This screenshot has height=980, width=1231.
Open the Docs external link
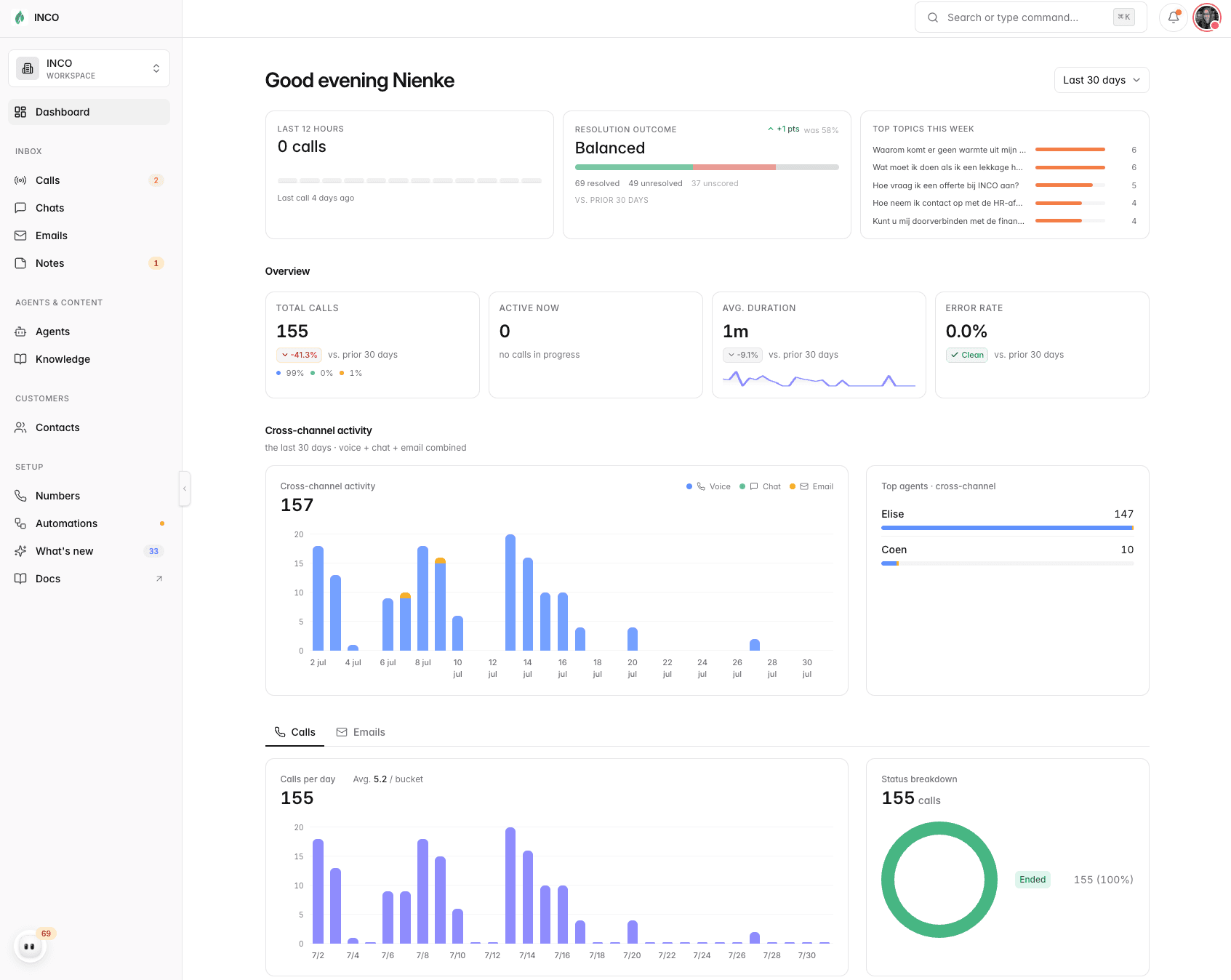point(89,579)
